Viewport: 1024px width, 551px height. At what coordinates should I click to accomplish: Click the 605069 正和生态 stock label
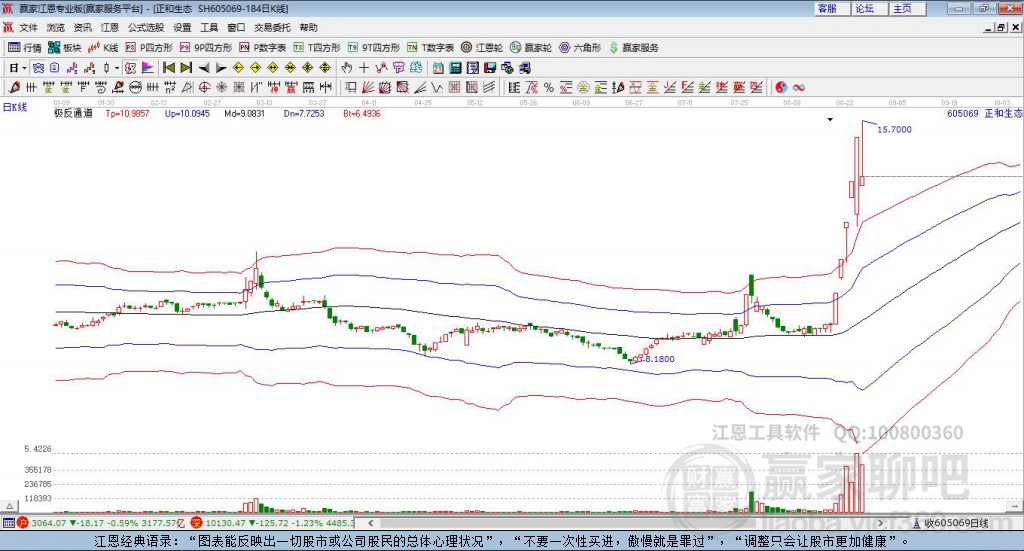pyautogui.click(x=984, y=113)
